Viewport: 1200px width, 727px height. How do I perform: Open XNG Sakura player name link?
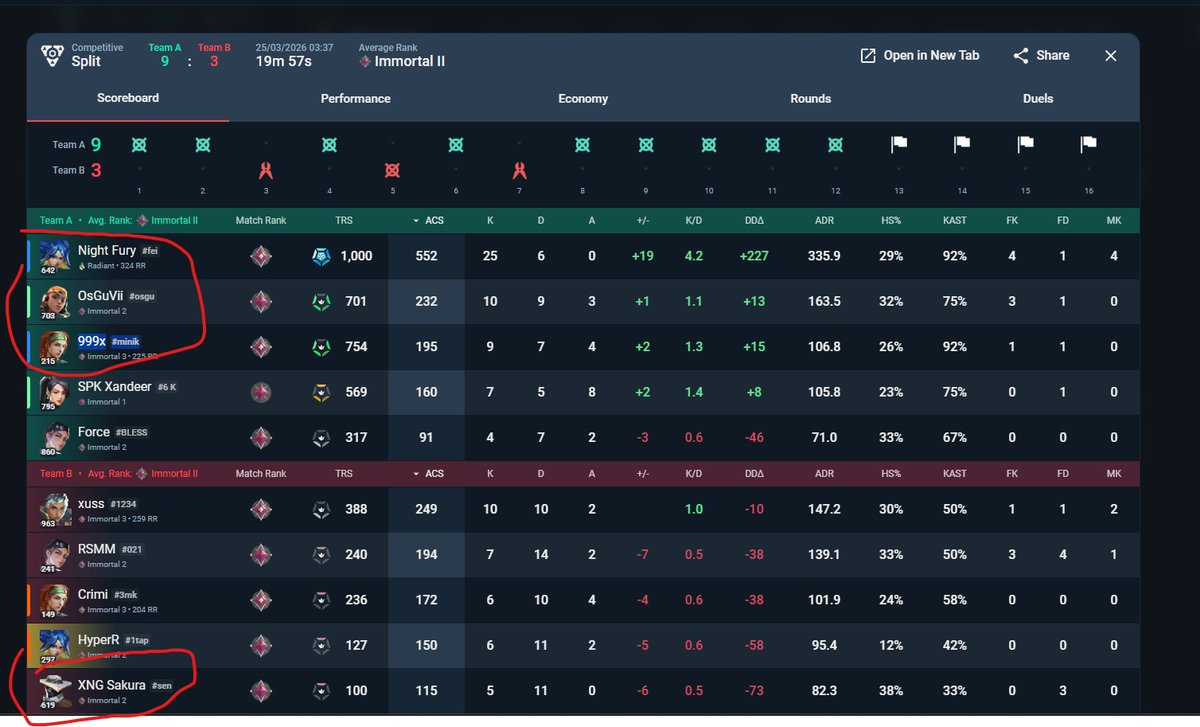click(112, 685)
